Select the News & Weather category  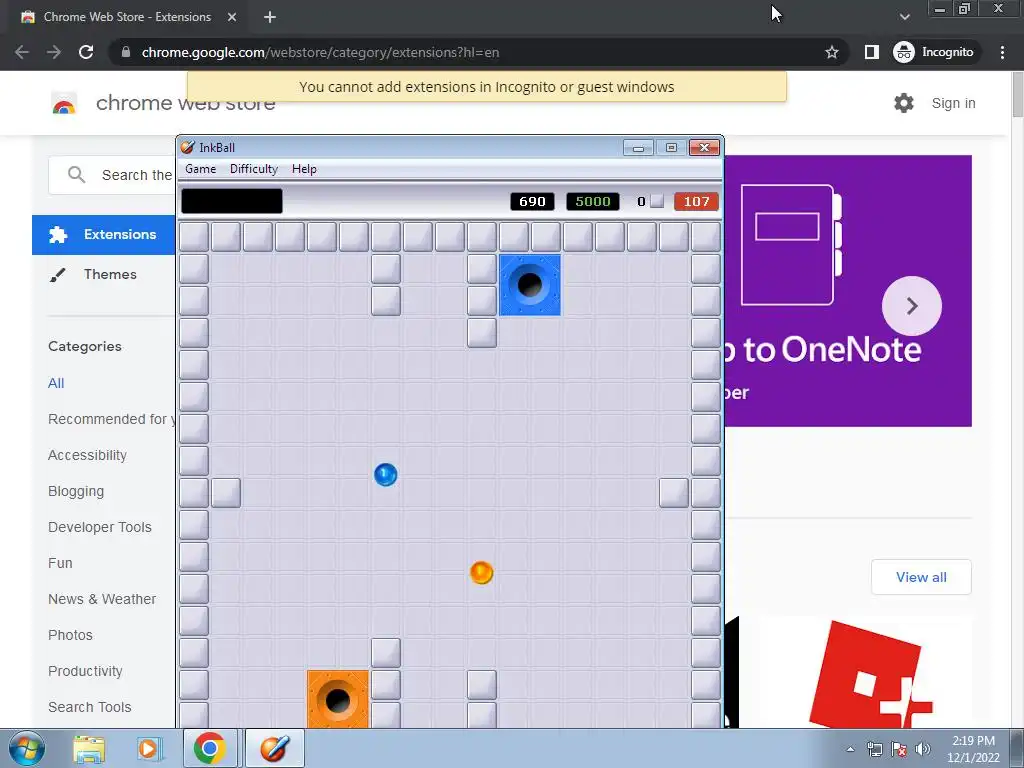click(x=102, y=599)
